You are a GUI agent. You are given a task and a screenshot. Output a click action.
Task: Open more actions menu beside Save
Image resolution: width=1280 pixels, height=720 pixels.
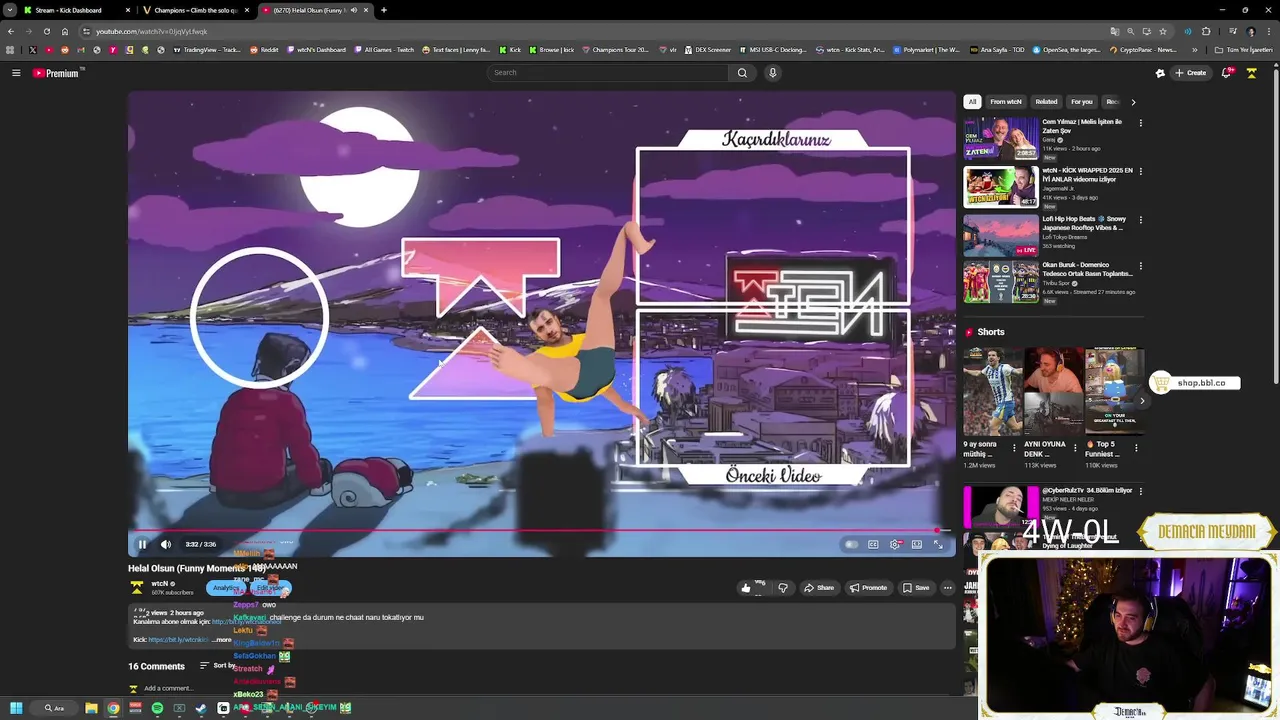pos(947,587)
